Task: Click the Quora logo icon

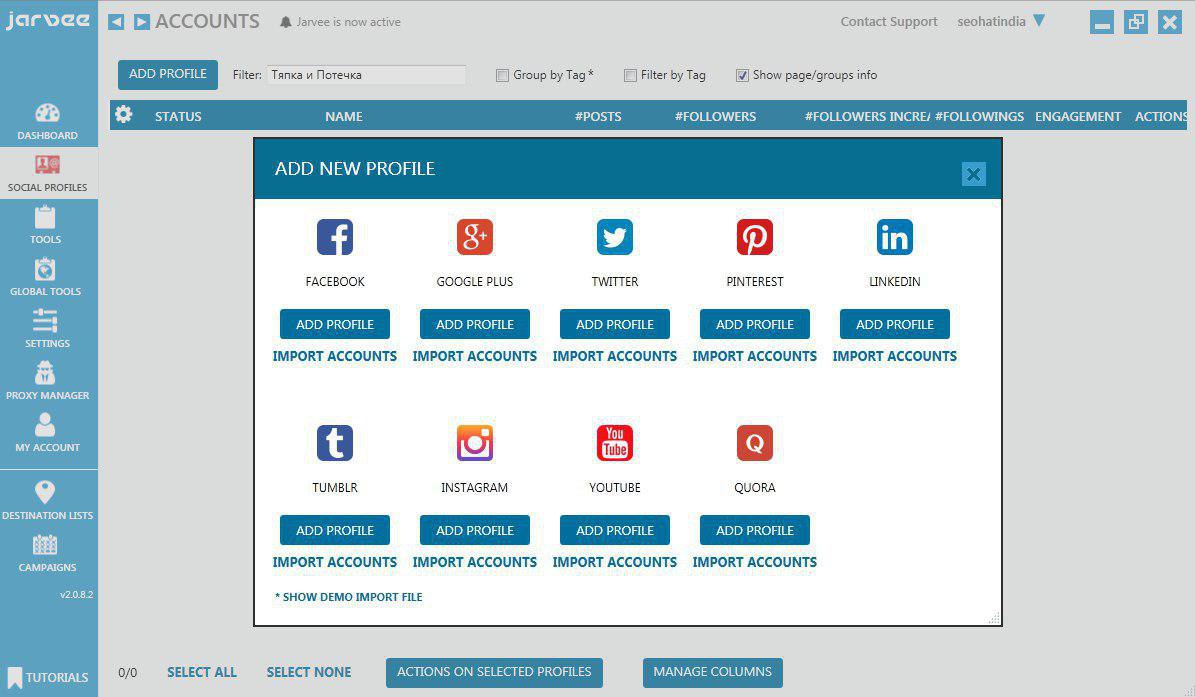Action: click(754, 443)
